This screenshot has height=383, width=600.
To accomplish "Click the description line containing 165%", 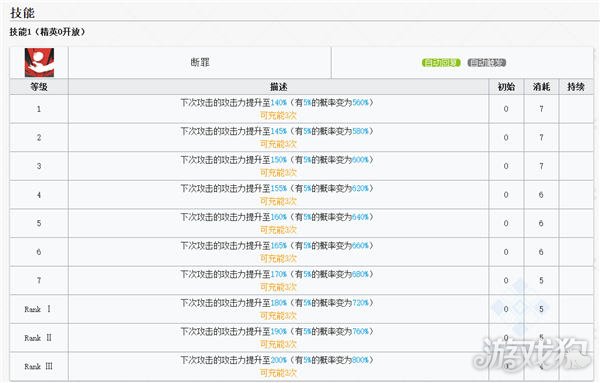I will click(x=277, y=246).
